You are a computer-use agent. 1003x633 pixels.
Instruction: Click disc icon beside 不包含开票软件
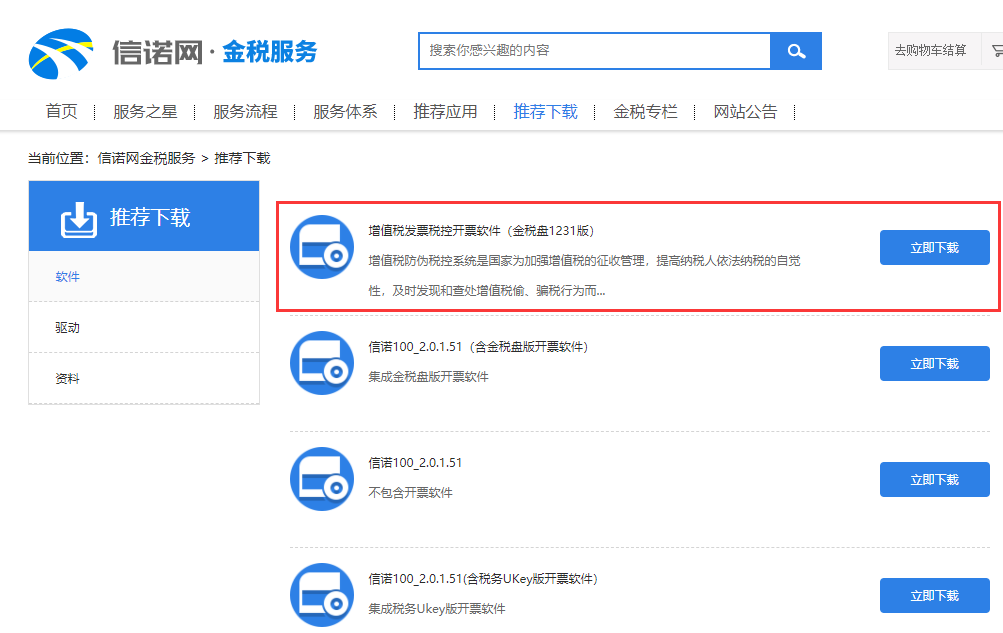click(x=322, y=479)
